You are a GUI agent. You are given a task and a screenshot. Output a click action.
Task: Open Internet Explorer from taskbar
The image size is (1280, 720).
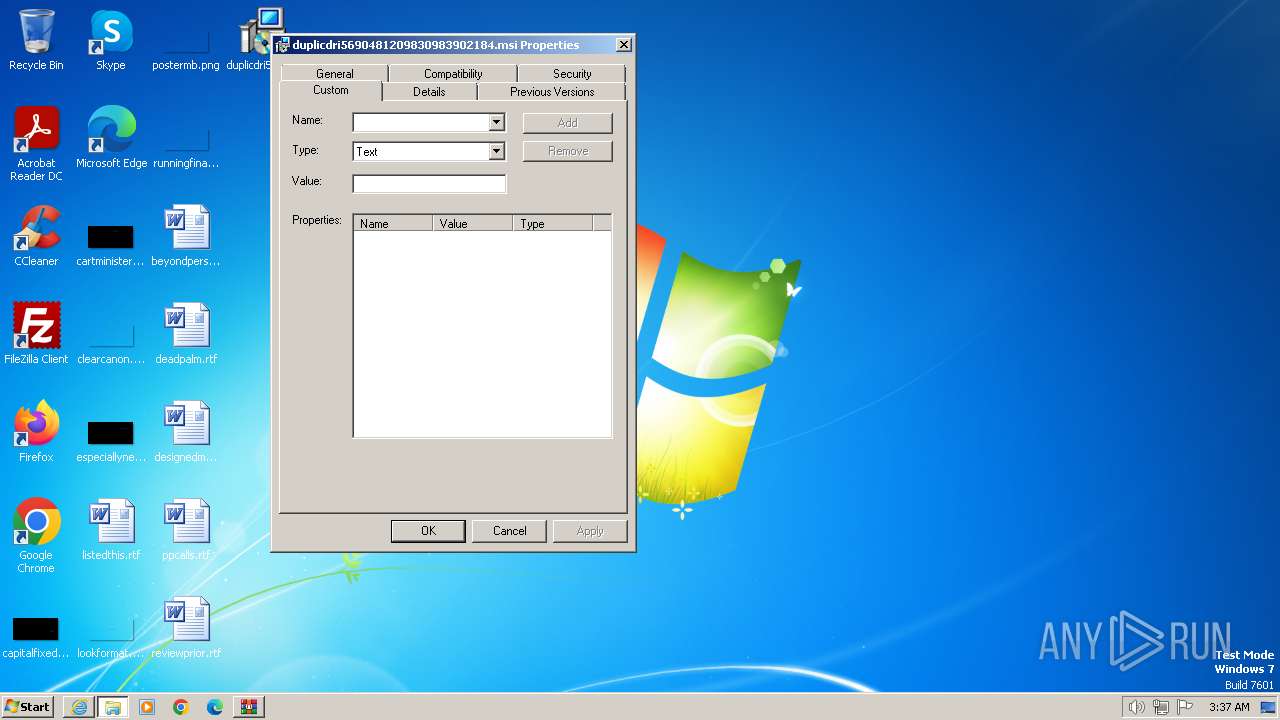click(x=79, y=707)
